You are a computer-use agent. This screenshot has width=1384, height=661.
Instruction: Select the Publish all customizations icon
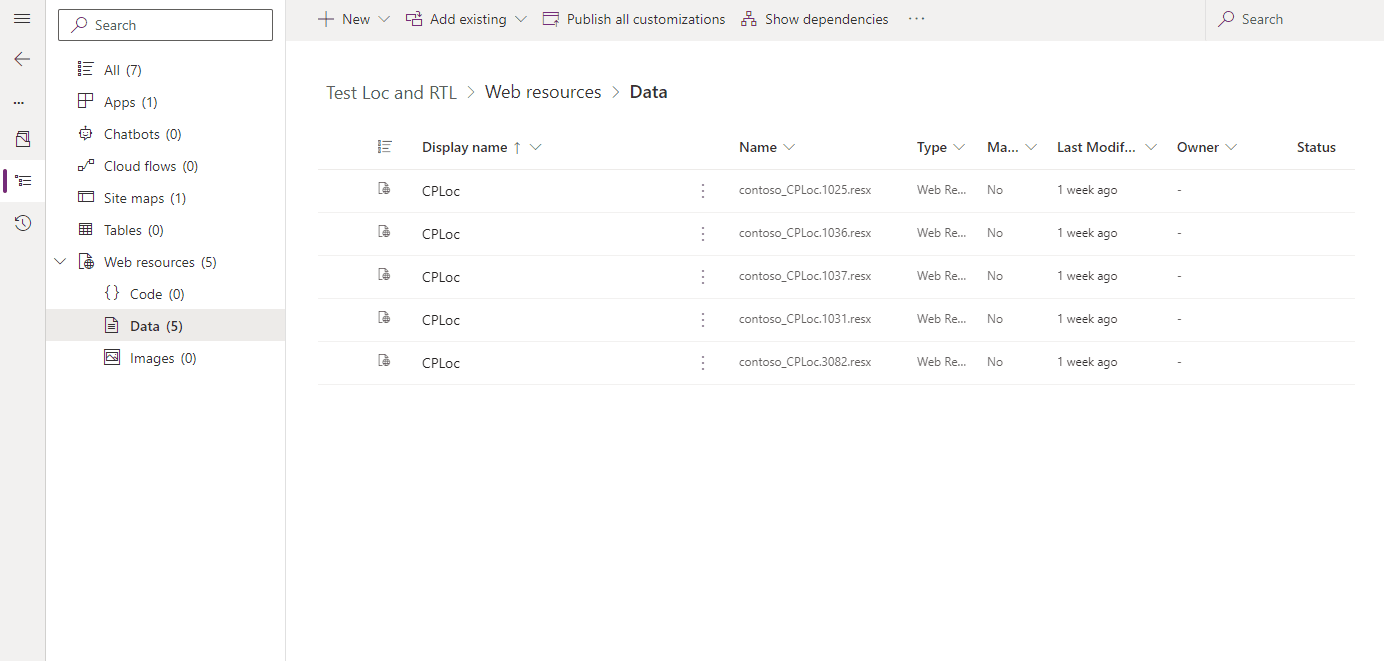pos(550,18)
